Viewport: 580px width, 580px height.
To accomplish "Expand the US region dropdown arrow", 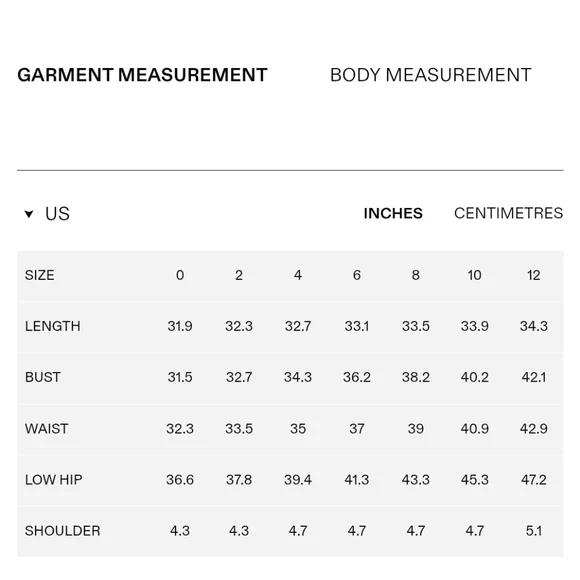I will coord(29,214).
